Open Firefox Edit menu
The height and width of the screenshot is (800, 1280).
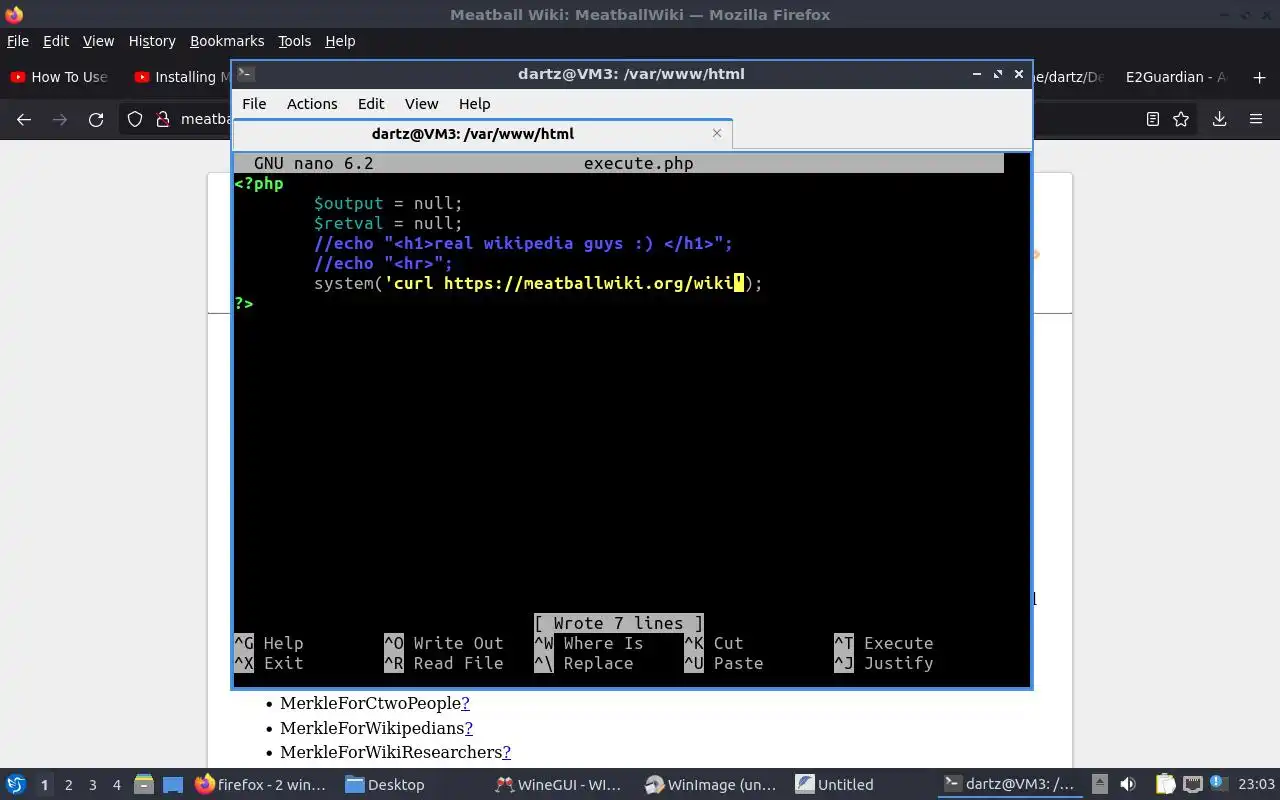[56, 41]
